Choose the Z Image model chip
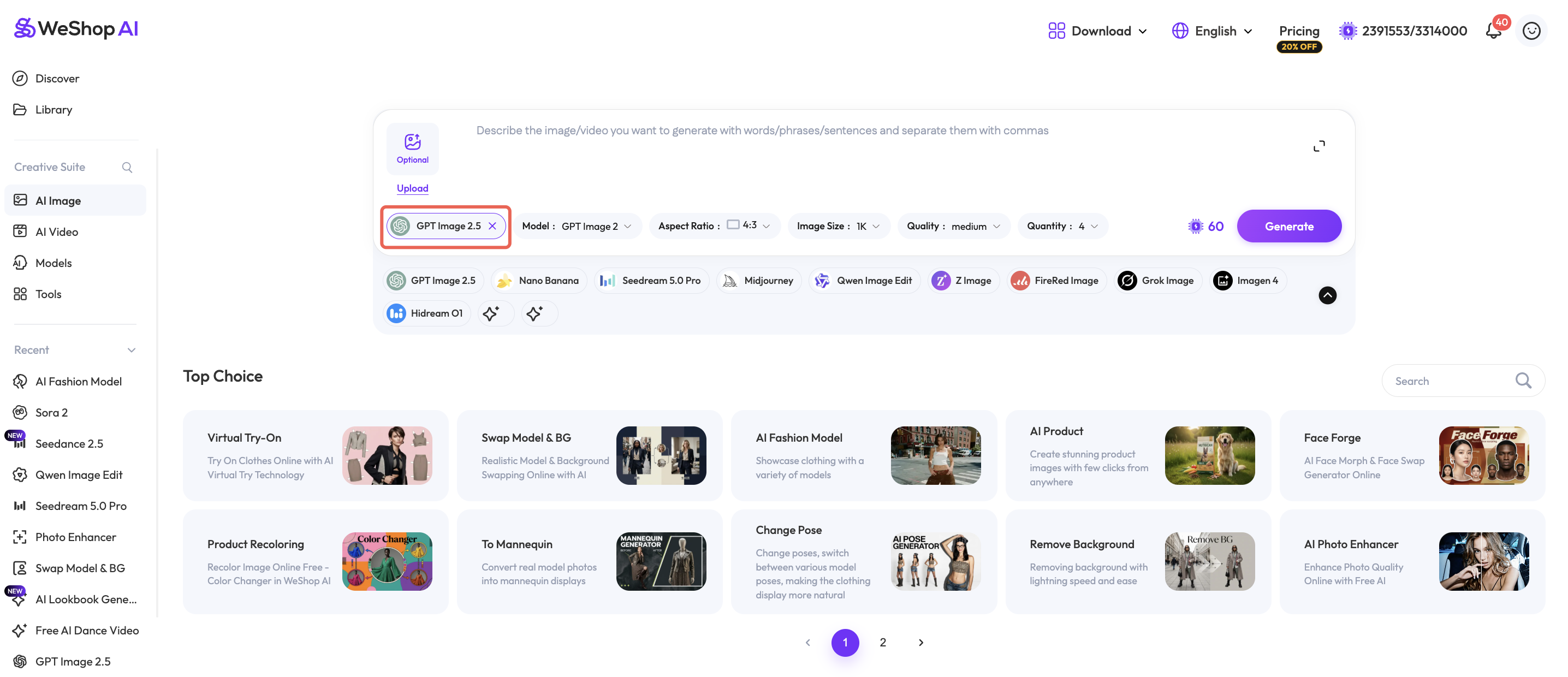The image size is (1568, 677). click(x=963, y=281)
